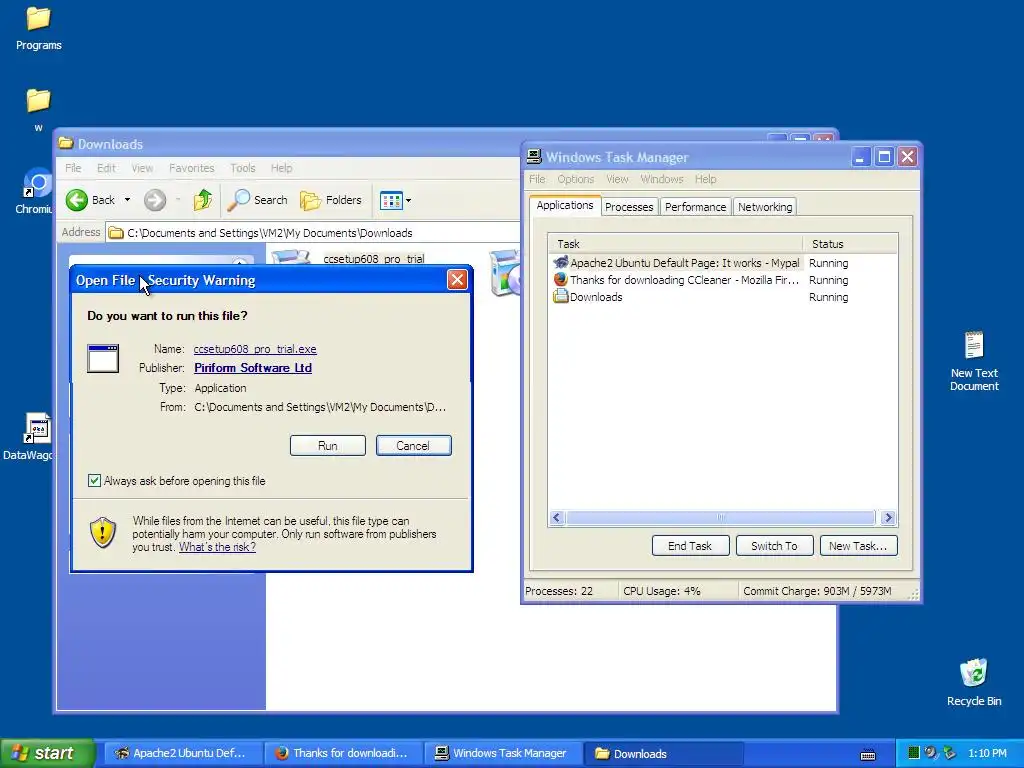The width and height of the screenshot is (1024, 768).
Task: Click the green CPU usage tray icon
Action: [914, 753]
